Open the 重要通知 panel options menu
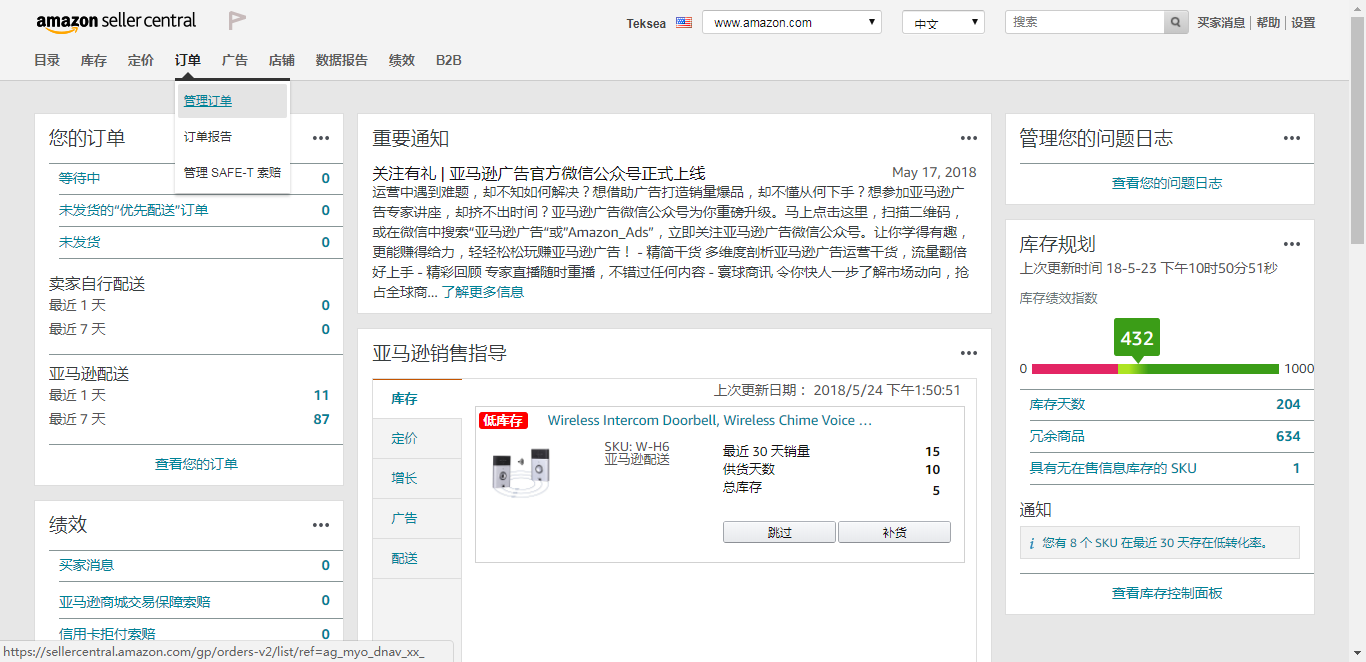 (968, 139)
